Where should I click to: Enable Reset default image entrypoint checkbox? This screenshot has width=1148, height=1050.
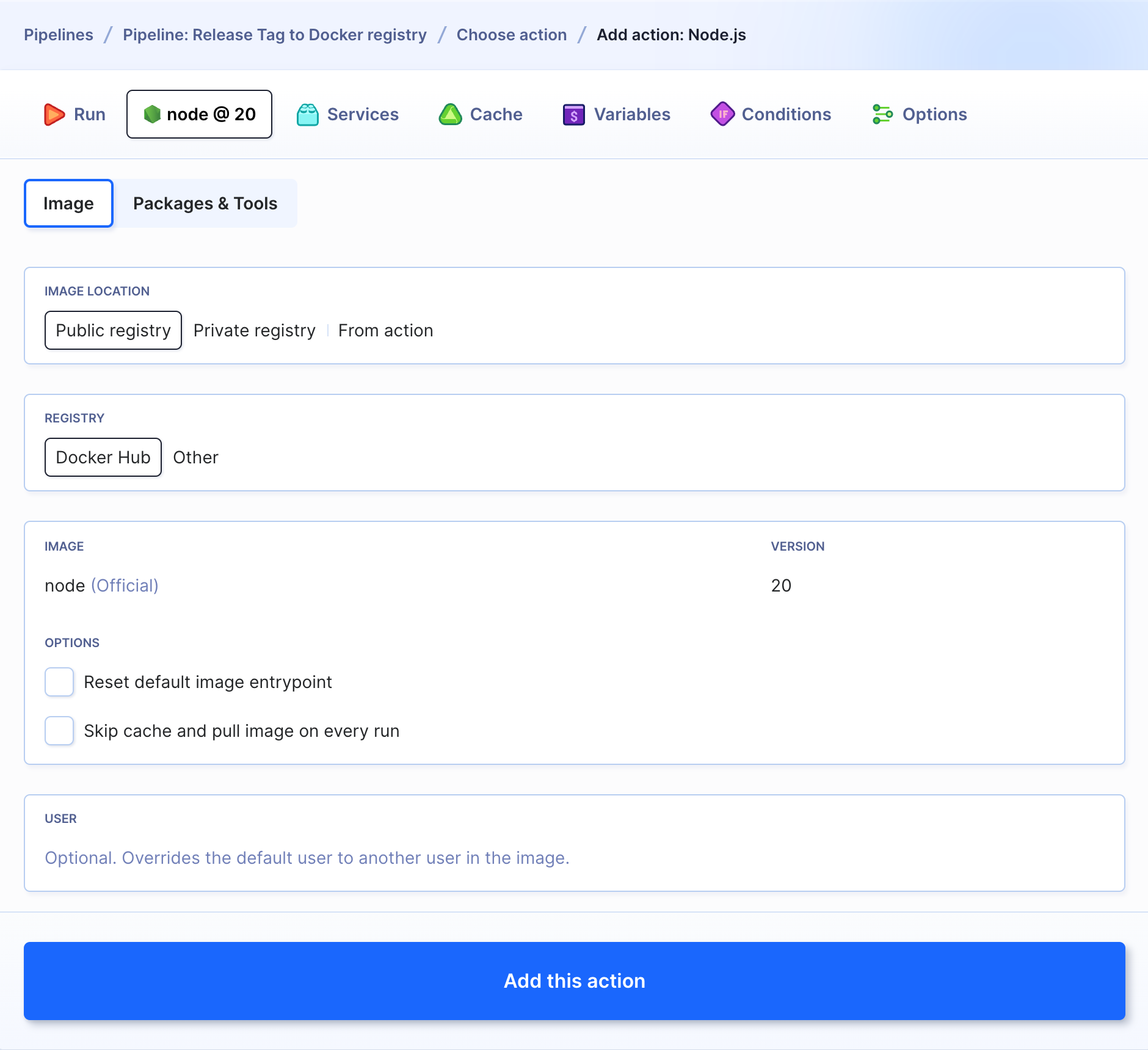59,682
